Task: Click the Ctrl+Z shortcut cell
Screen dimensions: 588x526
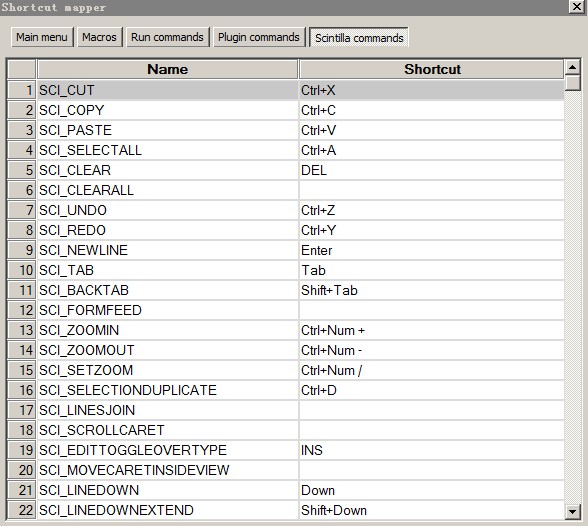Action: click(x=431, y=210)
